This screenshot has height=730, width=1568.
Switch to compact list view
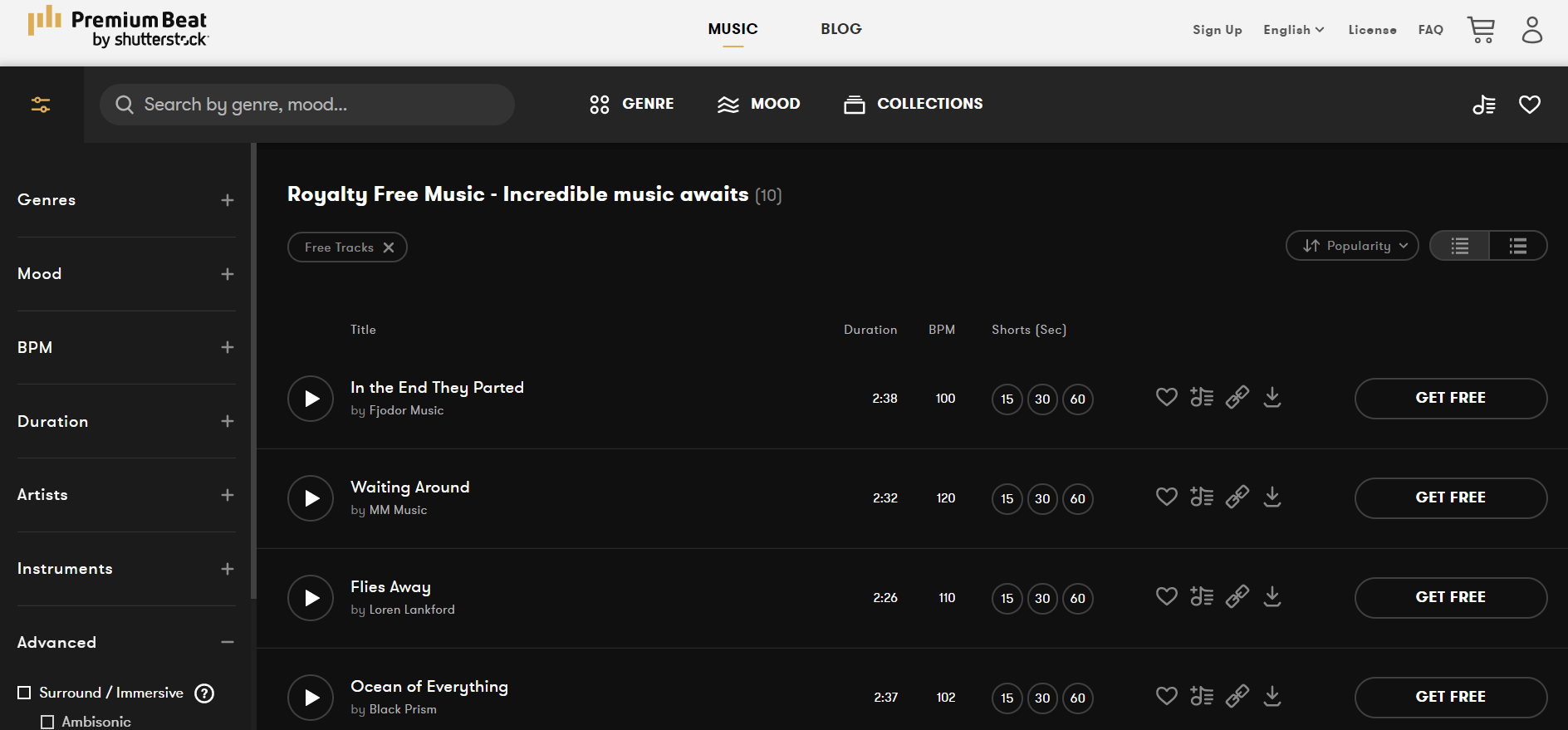click(x=1518, y=246)
